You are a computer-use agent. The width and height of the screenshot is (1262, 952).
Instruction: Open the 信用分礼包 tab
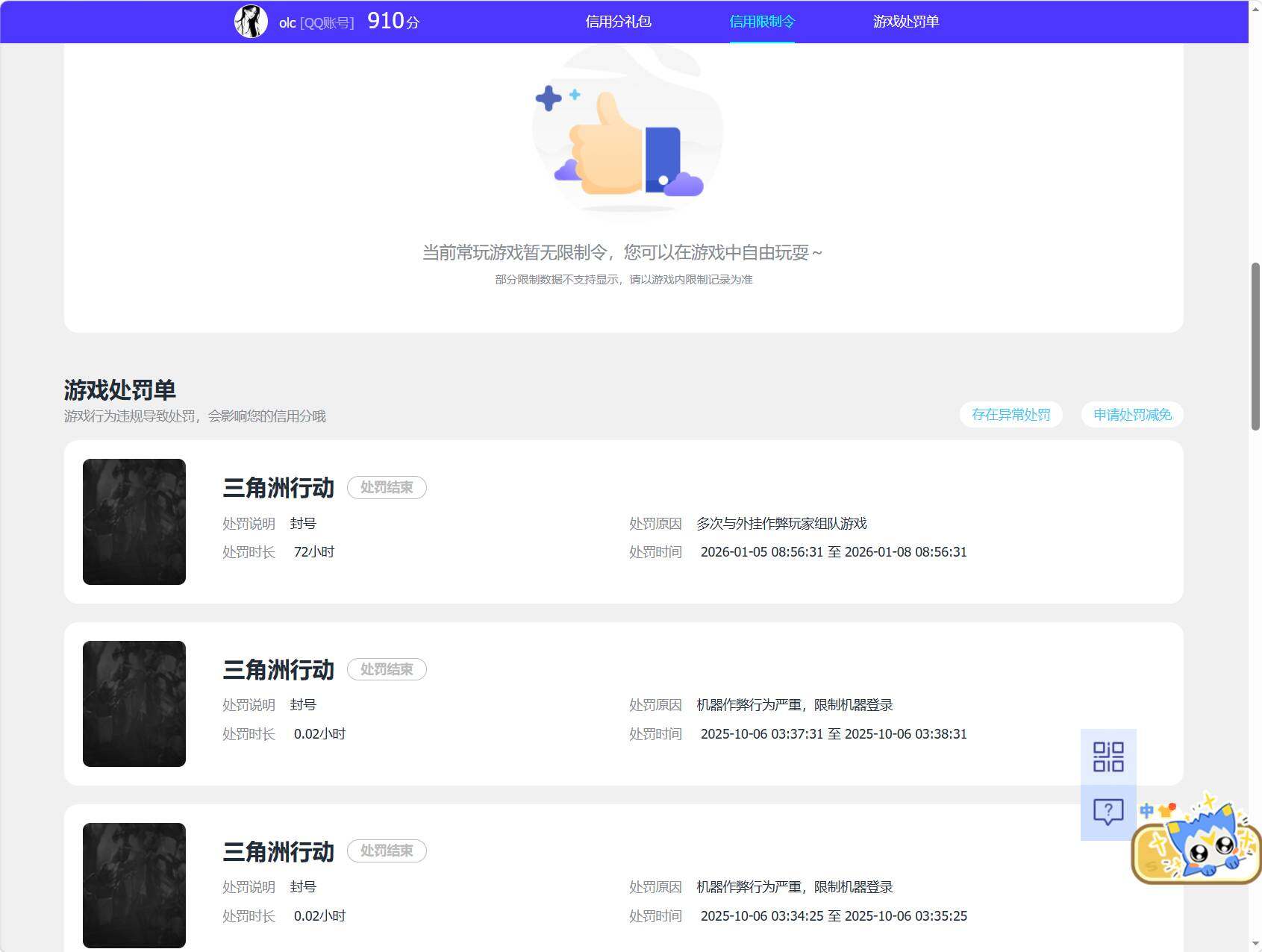[618, 22]
